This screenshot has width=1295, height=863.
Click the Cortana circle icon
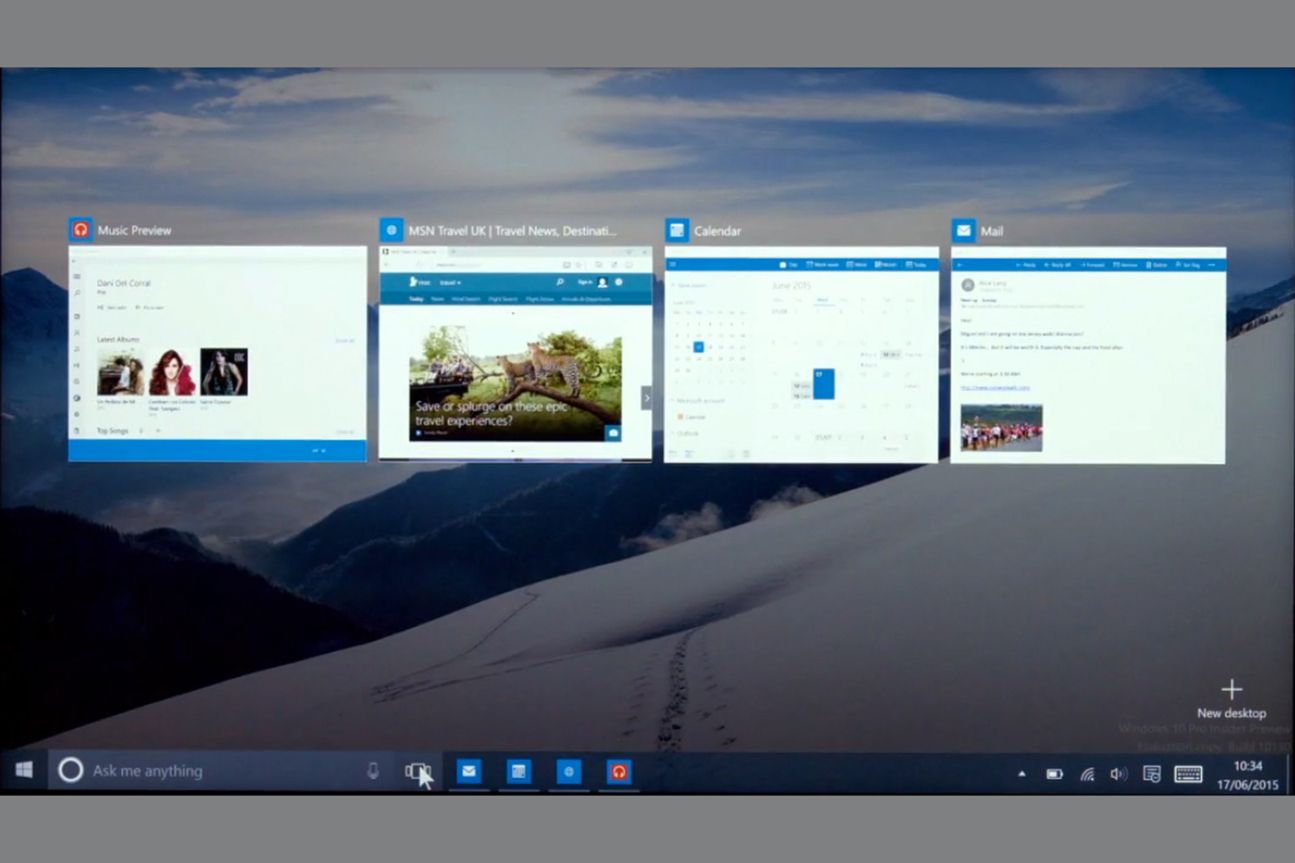(x=70, y=771)
